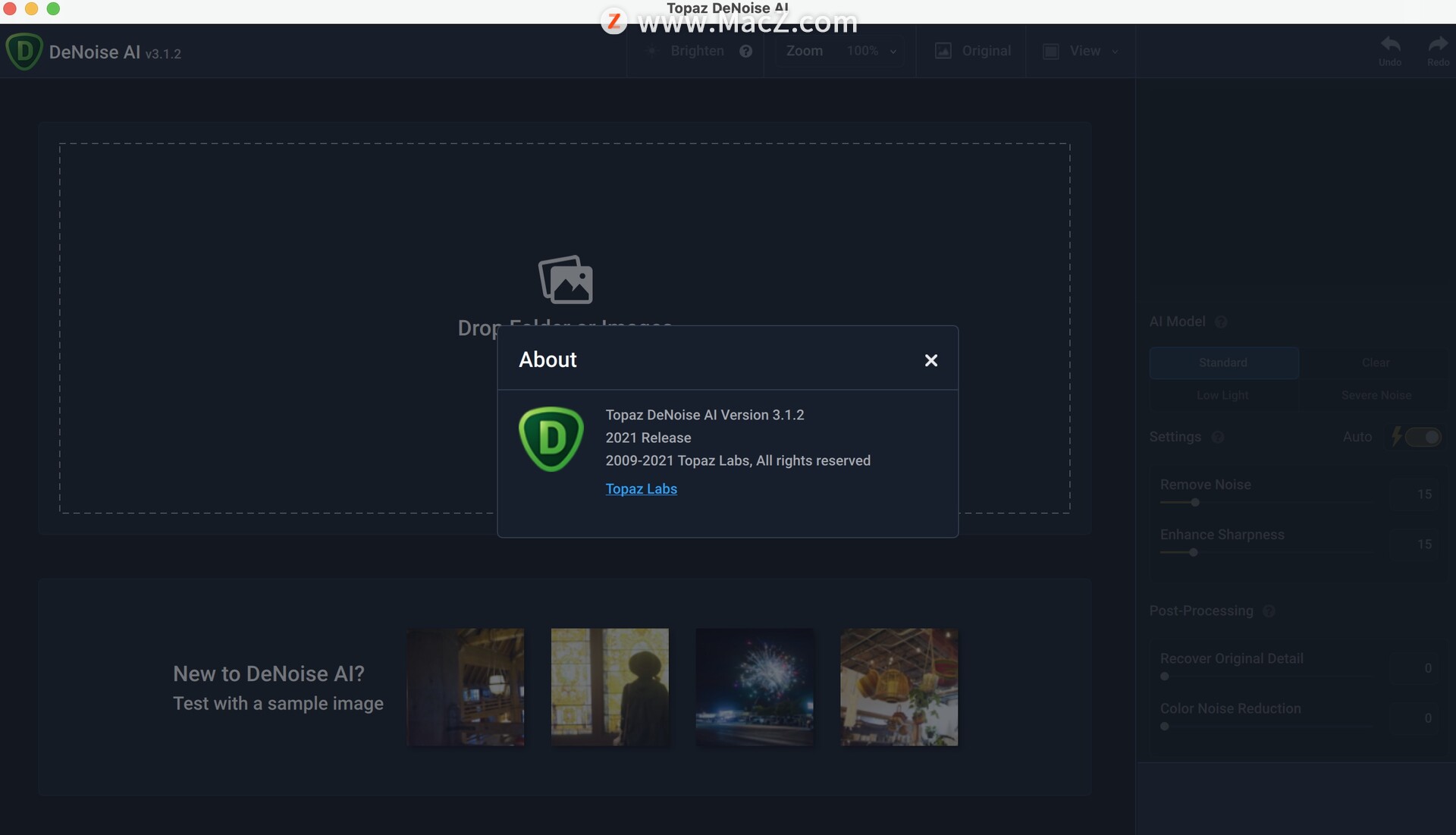1456x835 pixels.
Task: Open the fireworks sample image
Action: click(x=755, y=686)
